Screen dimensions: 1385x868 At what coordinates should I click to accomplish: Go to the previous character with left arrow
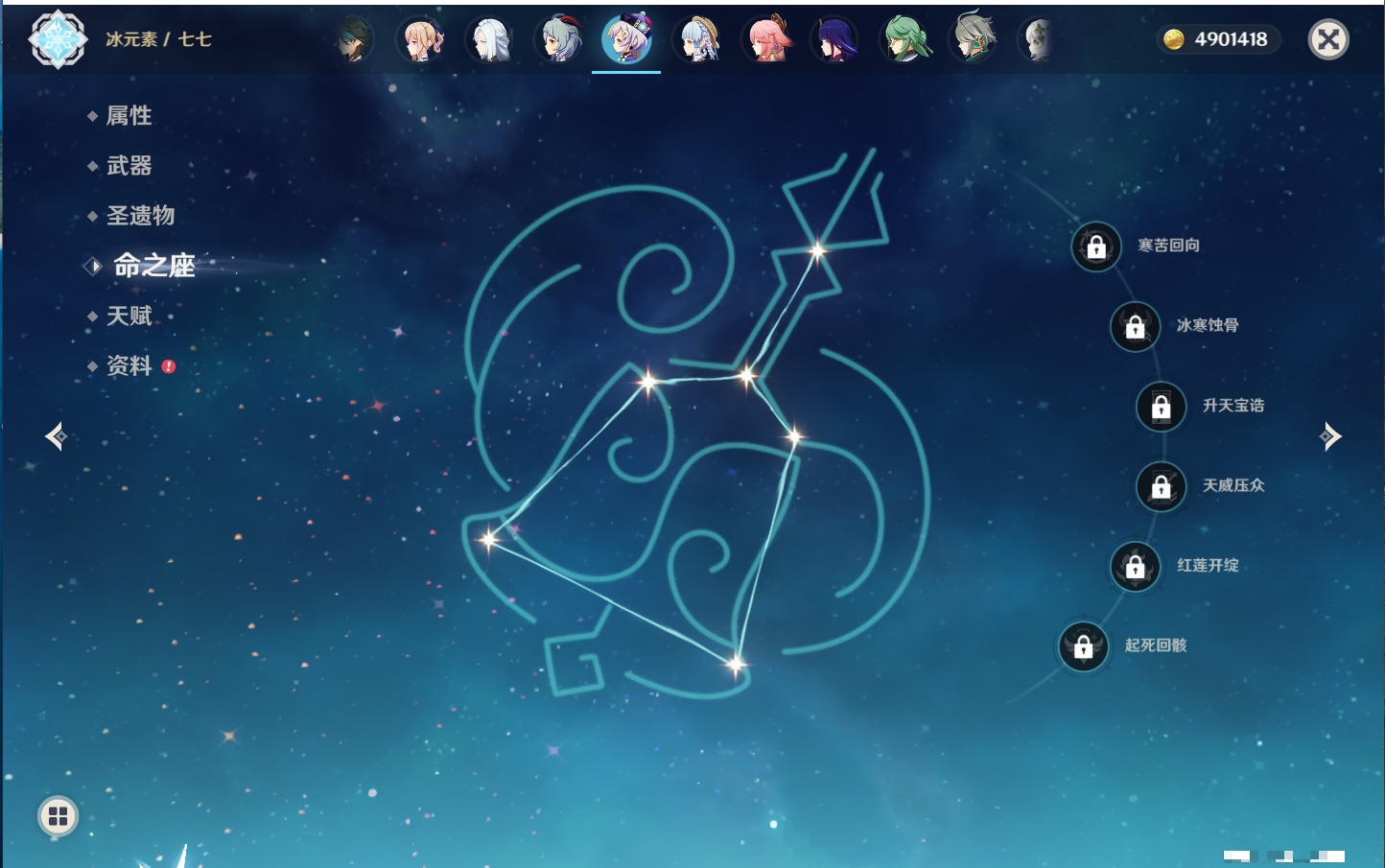57,436
